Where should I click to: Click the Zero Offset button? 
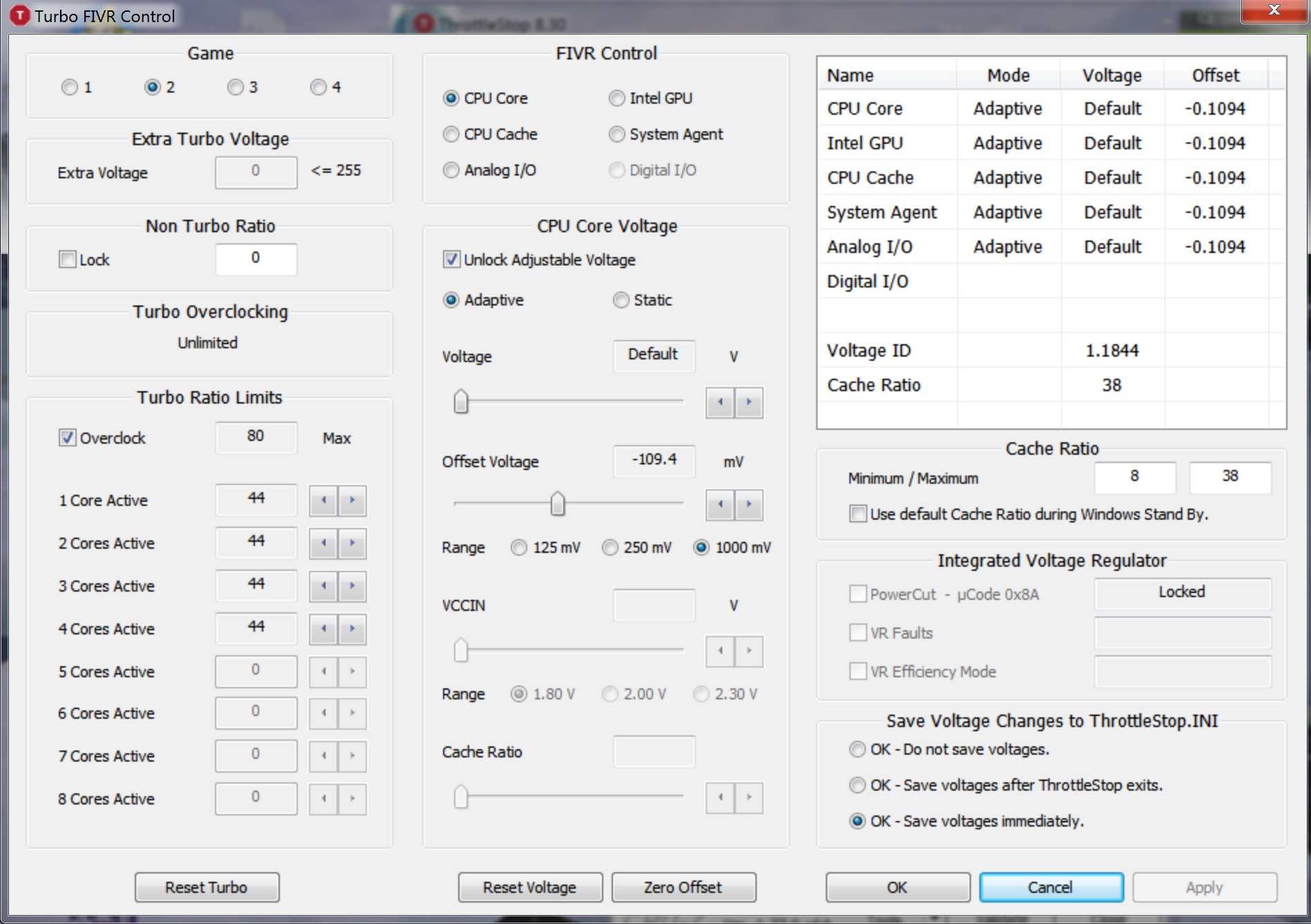(x=683, y=887)
